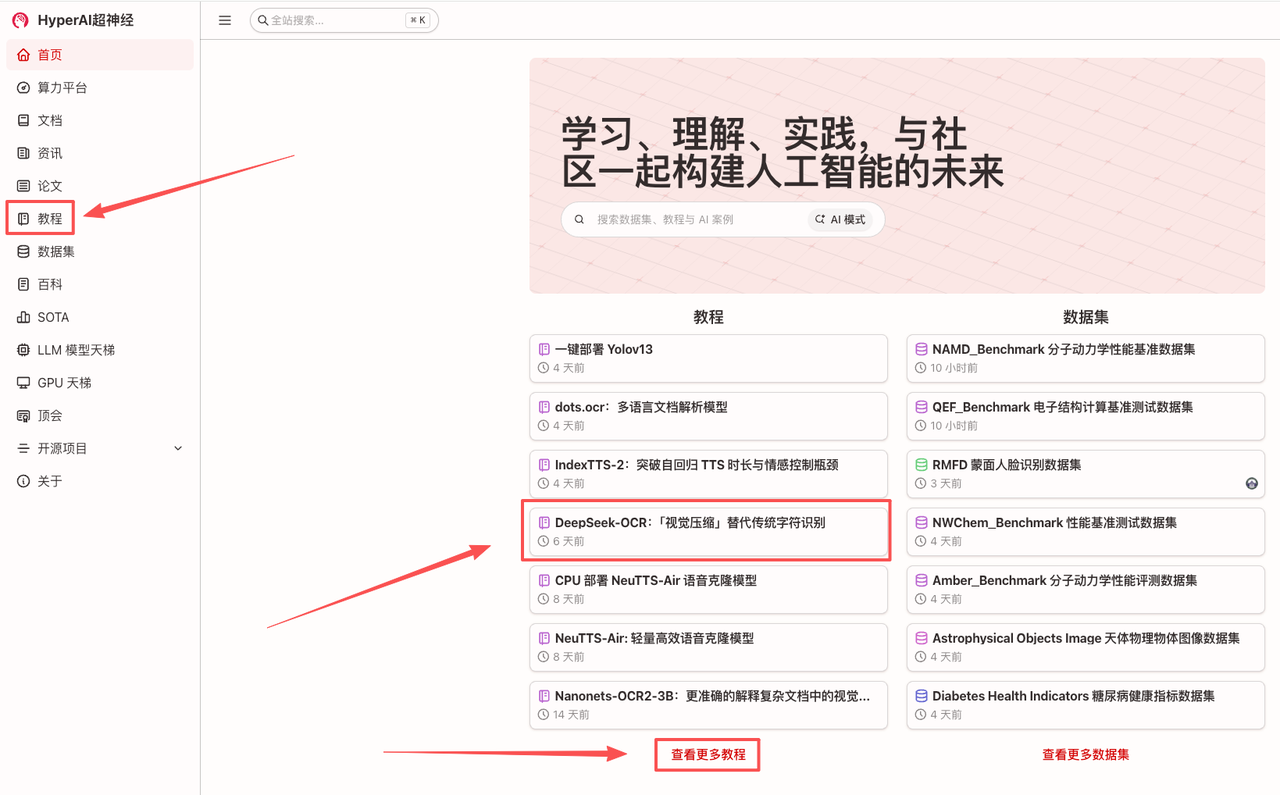The image size is (1280, 795).
Task: Click 查看更多教程 to see more tutorials
Action: pyautogui.click(x=707, y=755)
